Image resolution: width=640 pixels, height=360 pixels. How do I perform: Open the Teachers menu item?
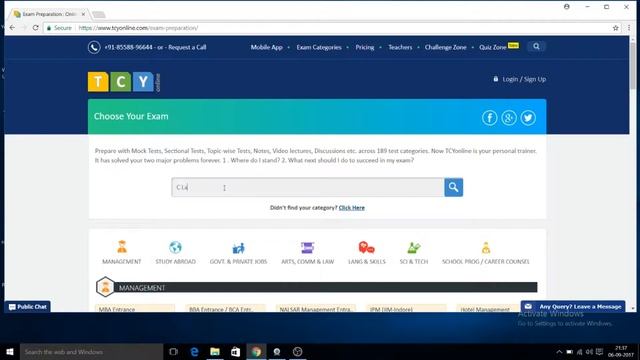point(400,47)
